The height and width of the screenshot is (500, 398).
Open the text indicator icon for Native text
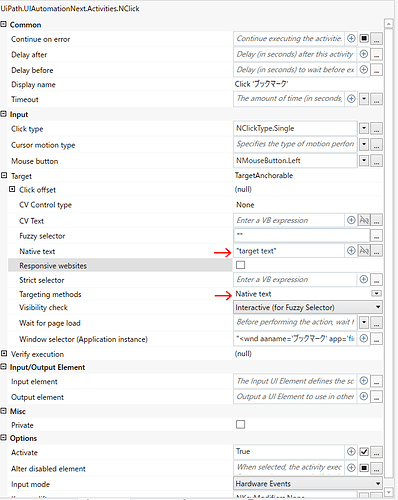364,251
